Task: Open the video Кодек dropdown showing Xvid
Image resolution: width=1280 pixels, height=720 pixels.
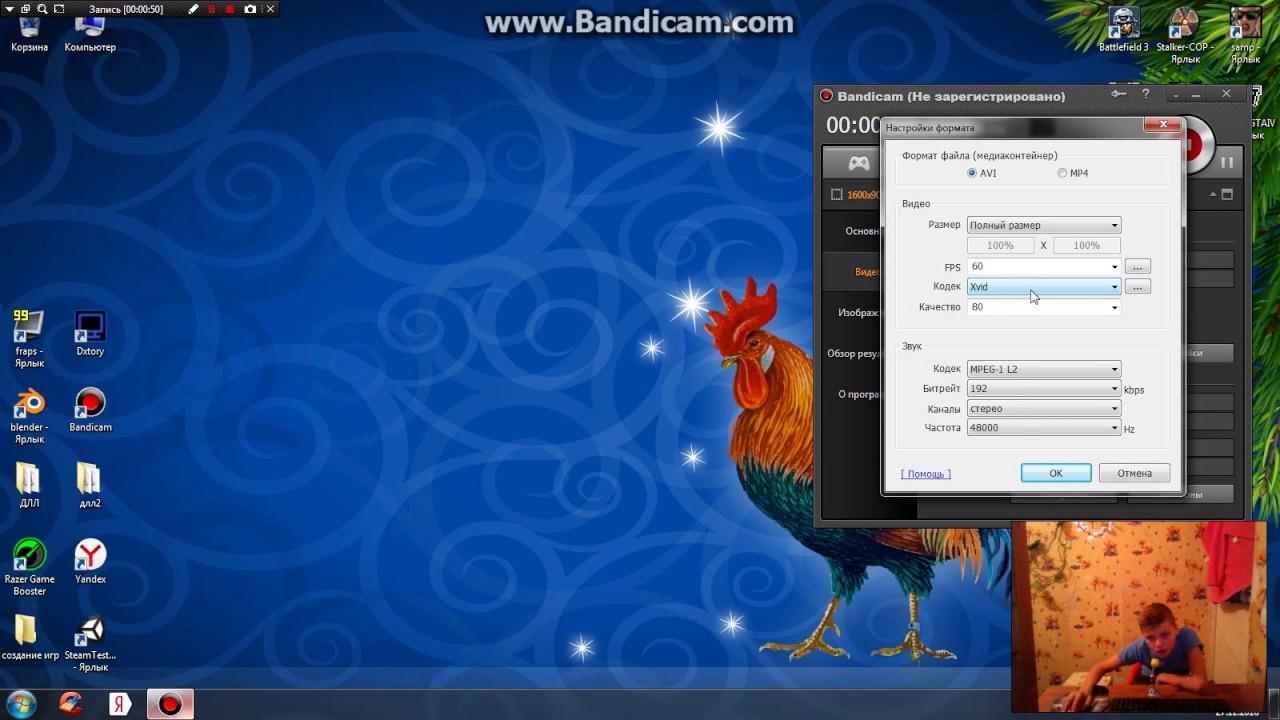Action: 1044,287
